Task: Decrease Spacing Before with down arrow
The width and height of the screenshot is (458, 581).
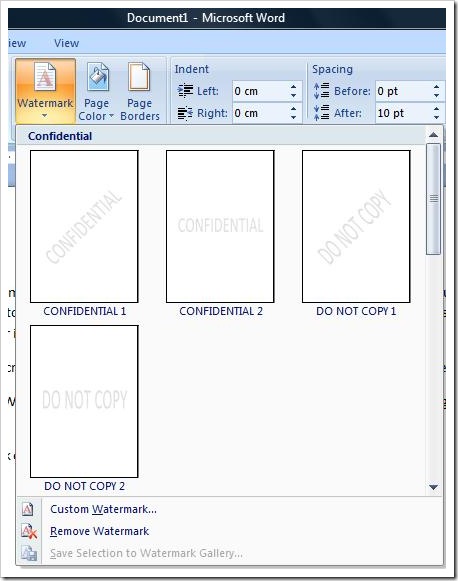Action: pos(437,96)
